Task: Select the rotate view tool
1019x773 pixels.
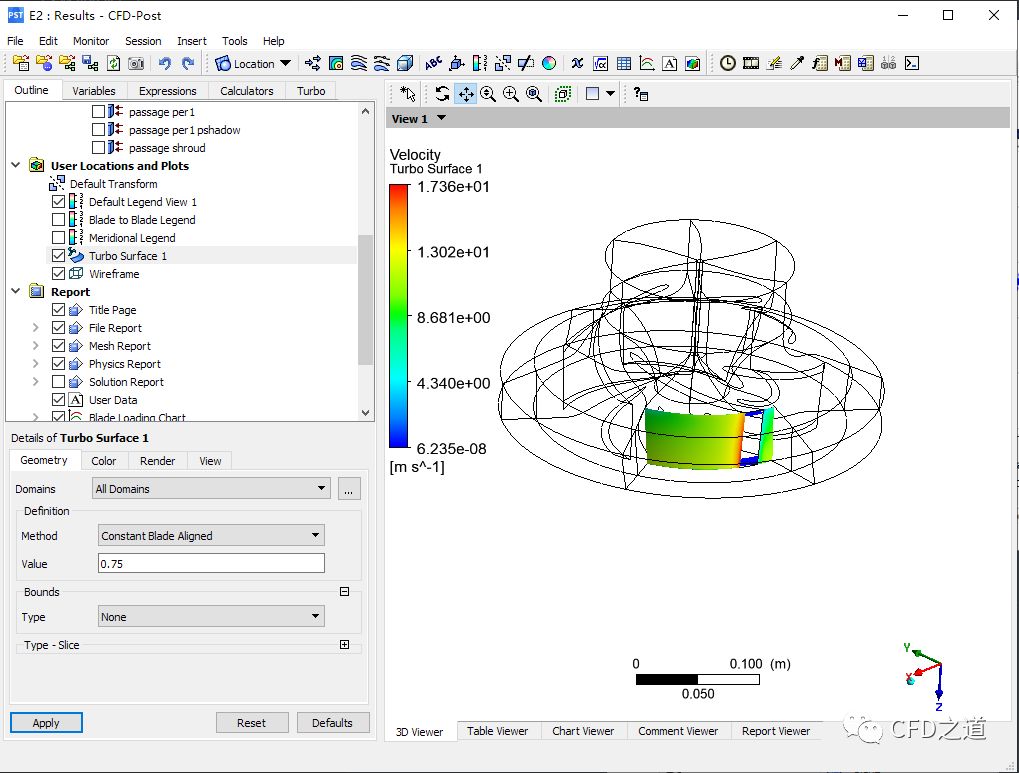Action: [x=442, y=94]
